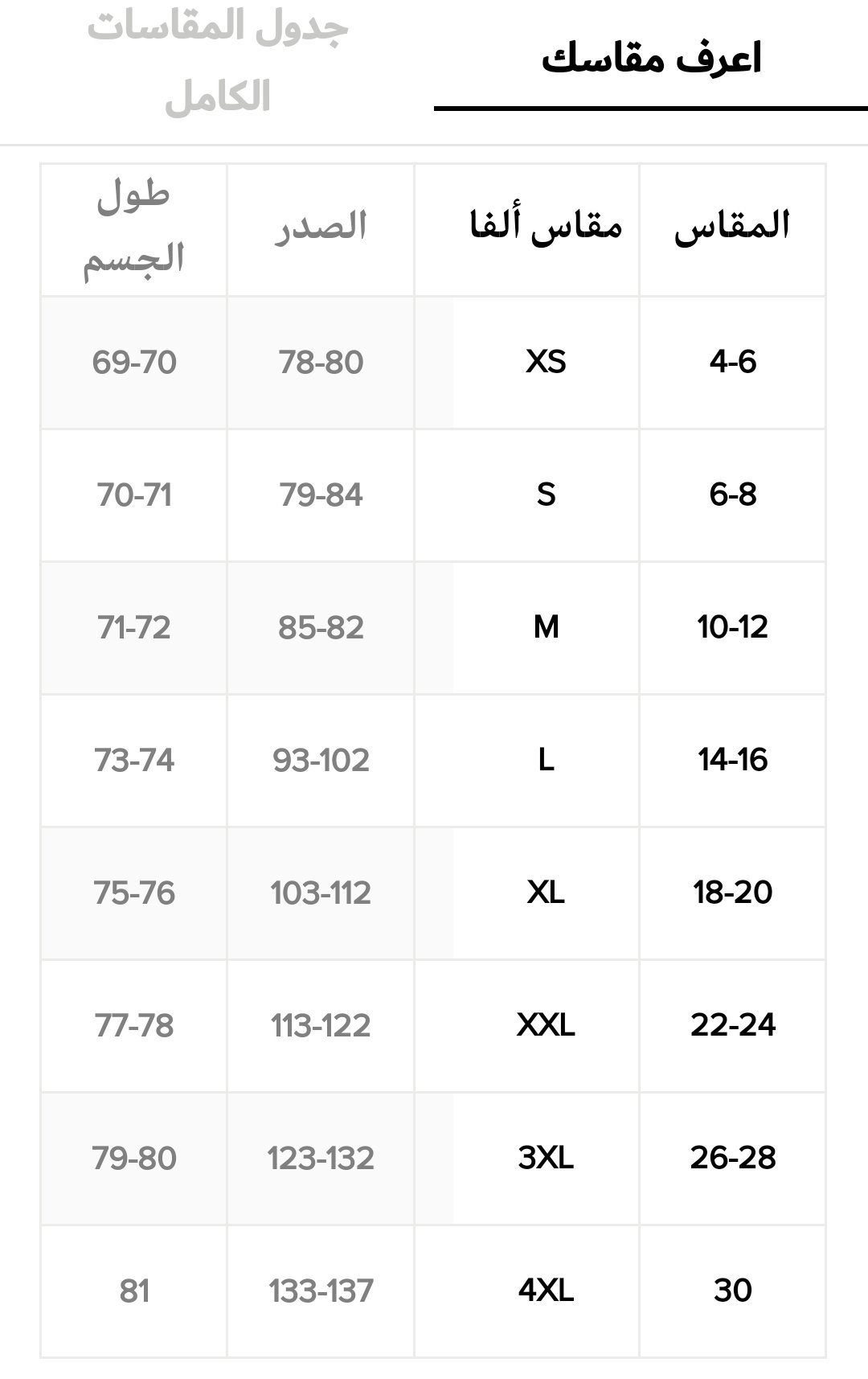Image resolution: width=868 pixels, height=1379 pixels.
Task: Select the 4-6 size cell
Action: click(x=732, y=362)
